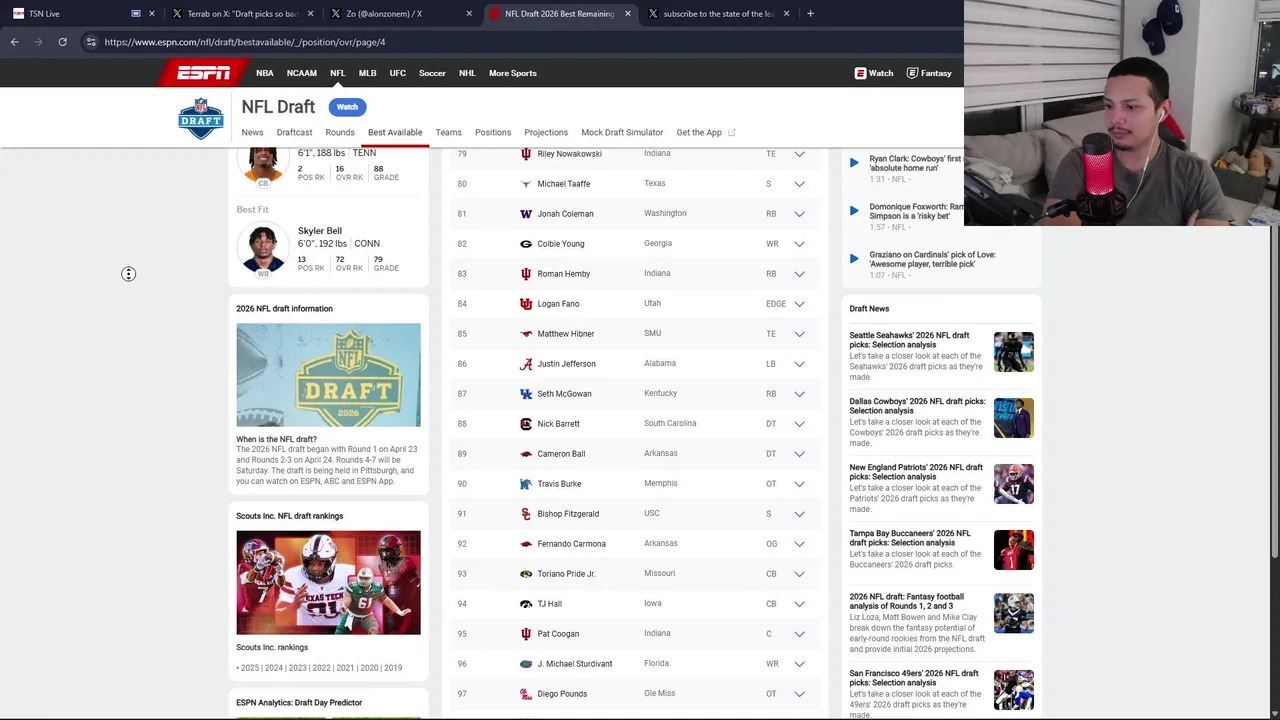Open the Projections tab
The height and width of the screenshot is (720, 1280).
[x=546, y=132]
